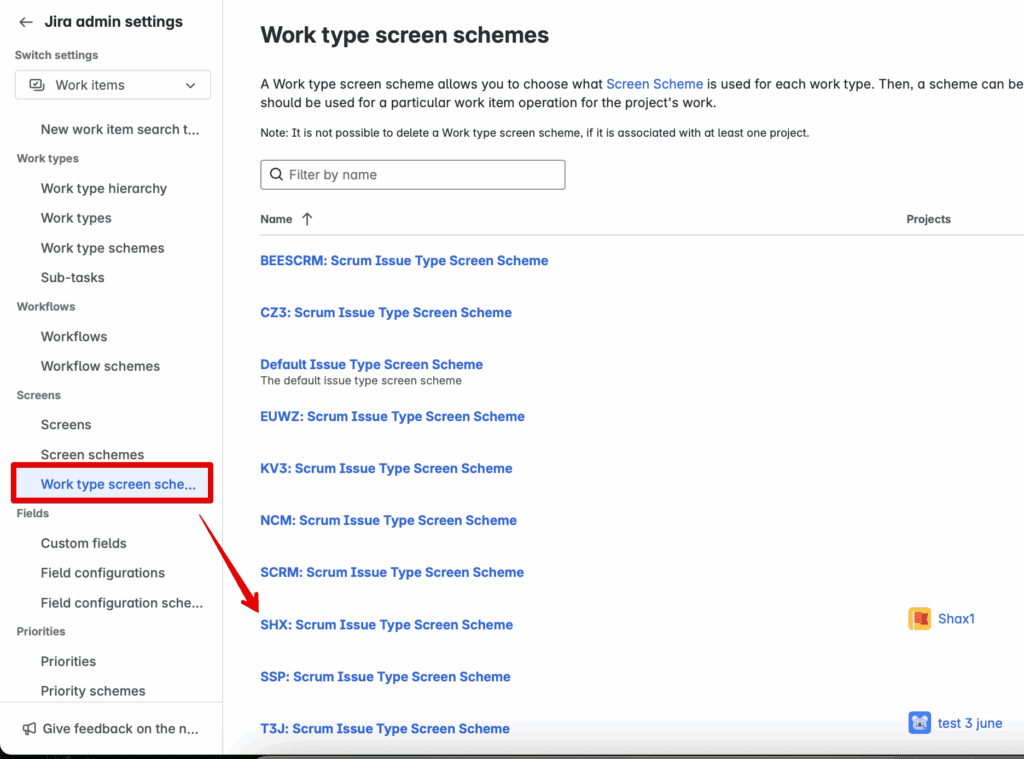Open Work type hierarchy in sidebar
This screenshot has width=1024, height=759.
point(103,188)
